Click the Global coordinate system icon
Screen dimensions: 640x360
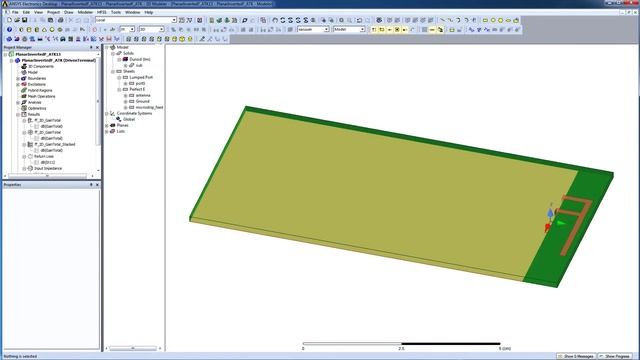(118, 119)
